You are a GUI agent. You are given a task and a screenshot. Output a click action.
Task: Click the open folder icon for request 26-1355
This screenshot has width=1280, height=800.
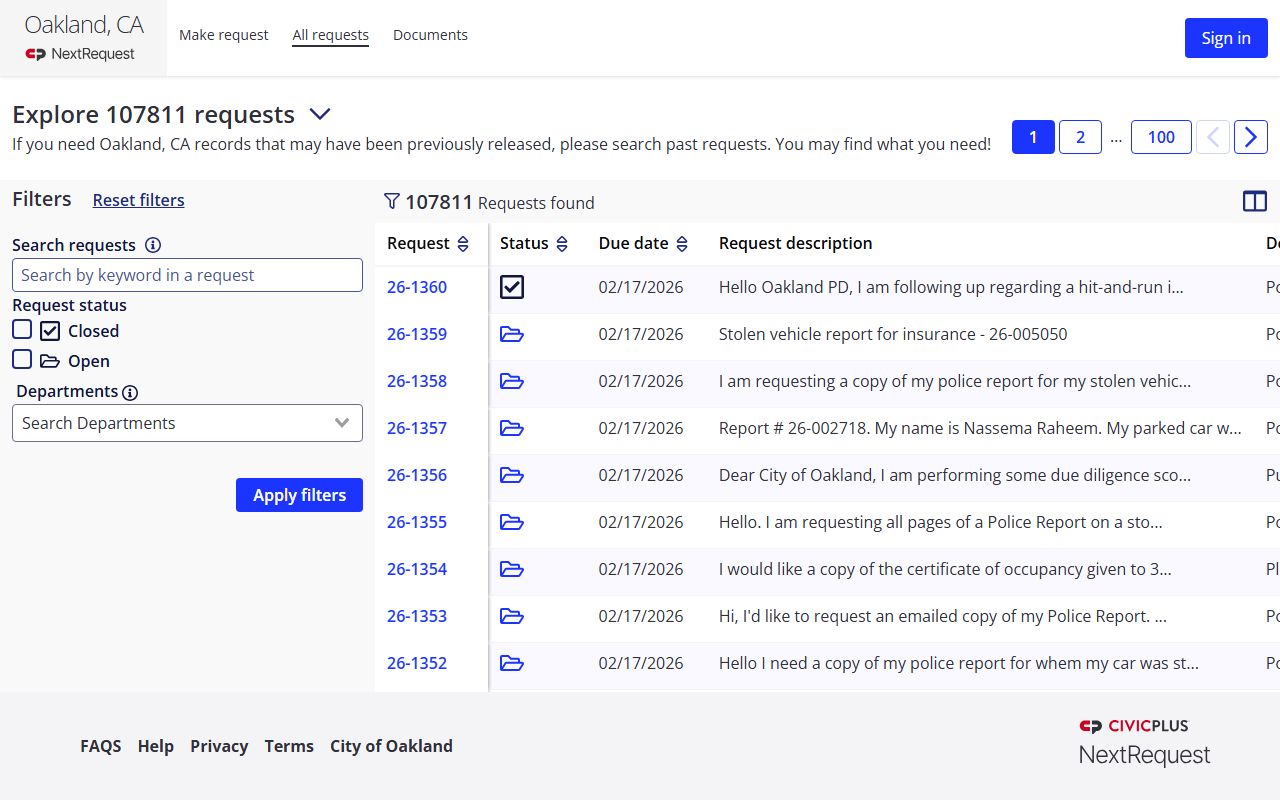(x=512, y=522)
